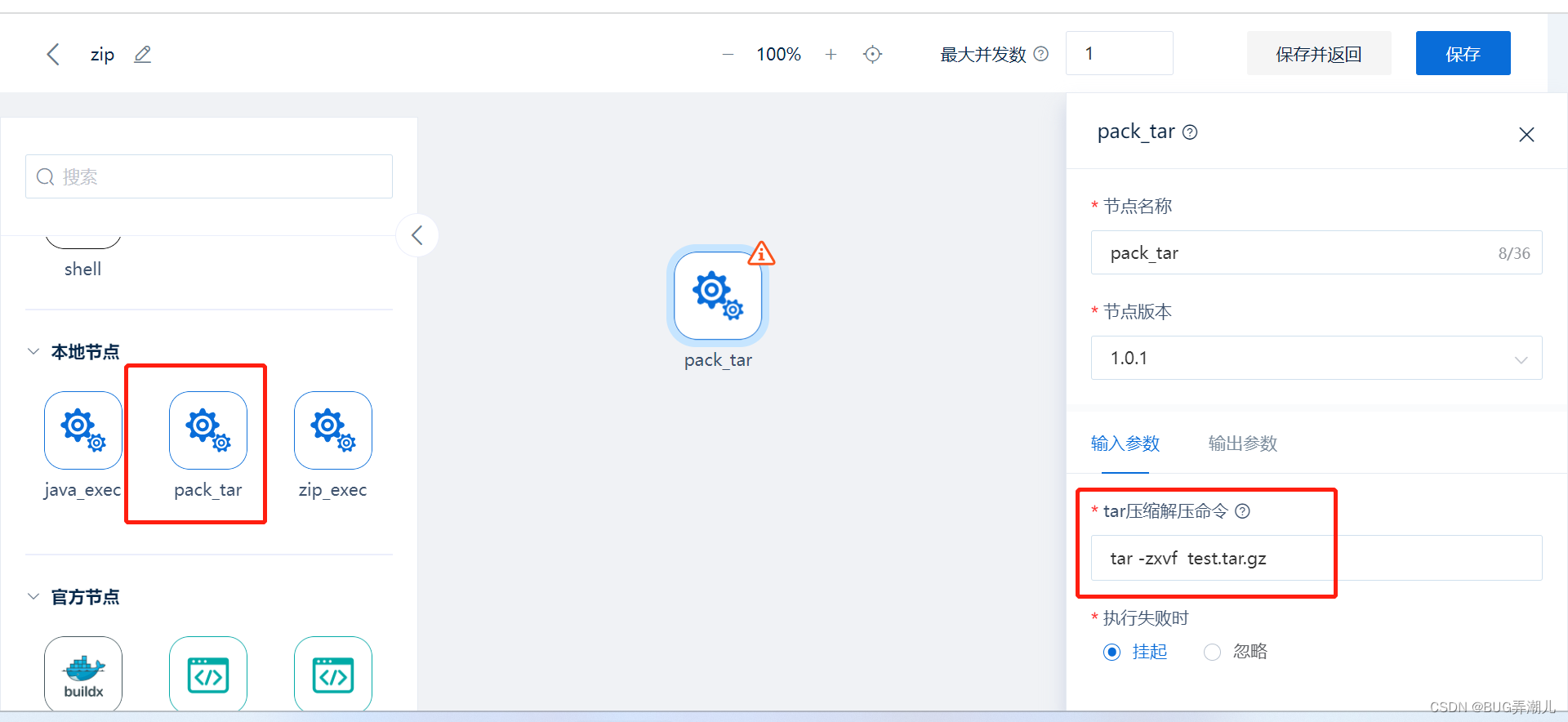Click the warning icon on canvas node
The height and width of the screenshot is (722, 1568).
(761, 253)
